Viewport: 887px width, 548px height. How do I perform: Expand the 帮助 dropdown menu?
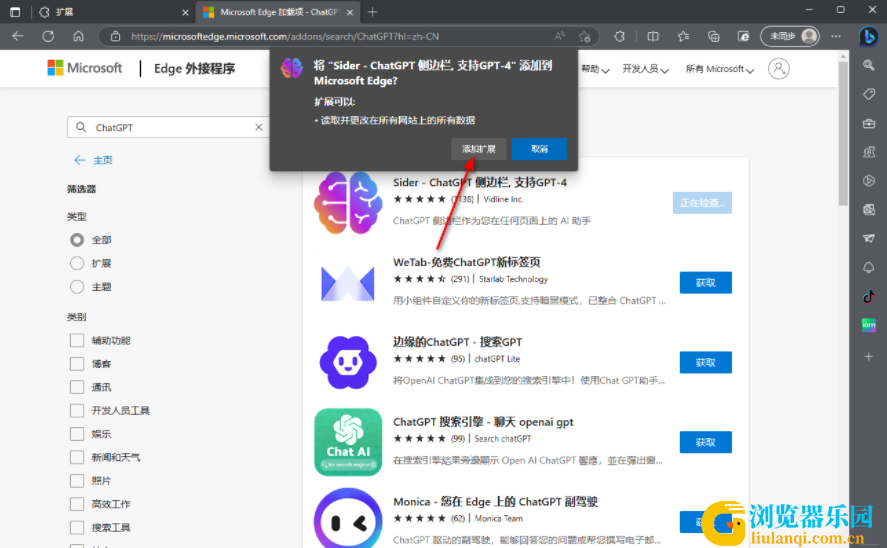tap(595, 69)
